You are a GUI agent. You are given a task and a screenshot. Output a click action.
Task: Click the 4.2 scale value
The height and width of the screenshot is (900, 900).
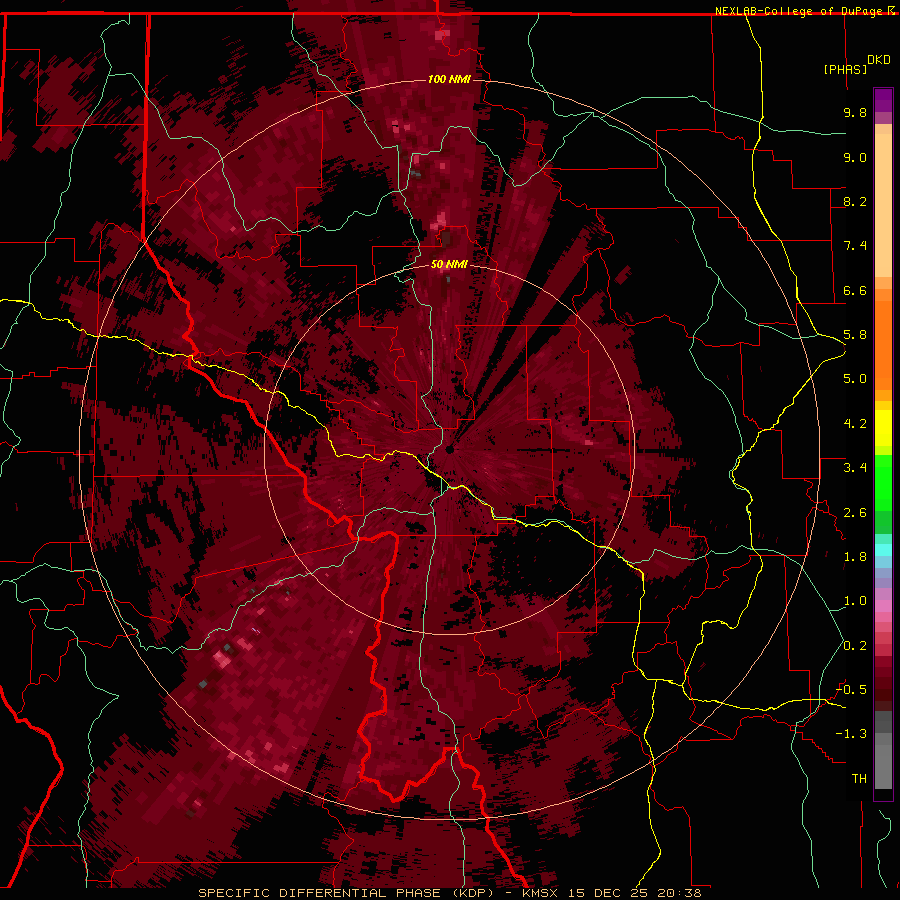point(855,424)
